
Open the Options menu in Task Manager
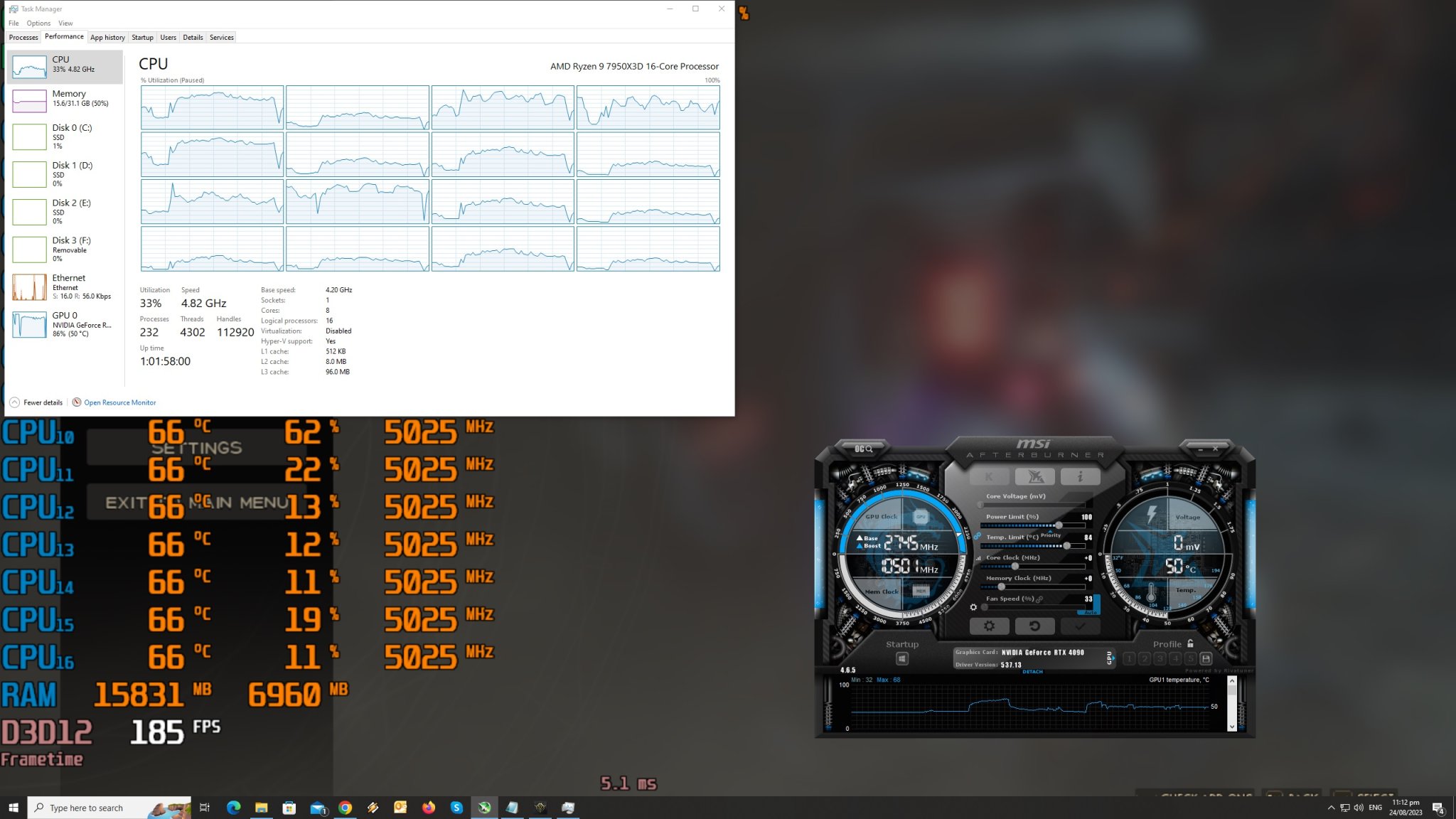pyautogui.click(x=38, y=23)
